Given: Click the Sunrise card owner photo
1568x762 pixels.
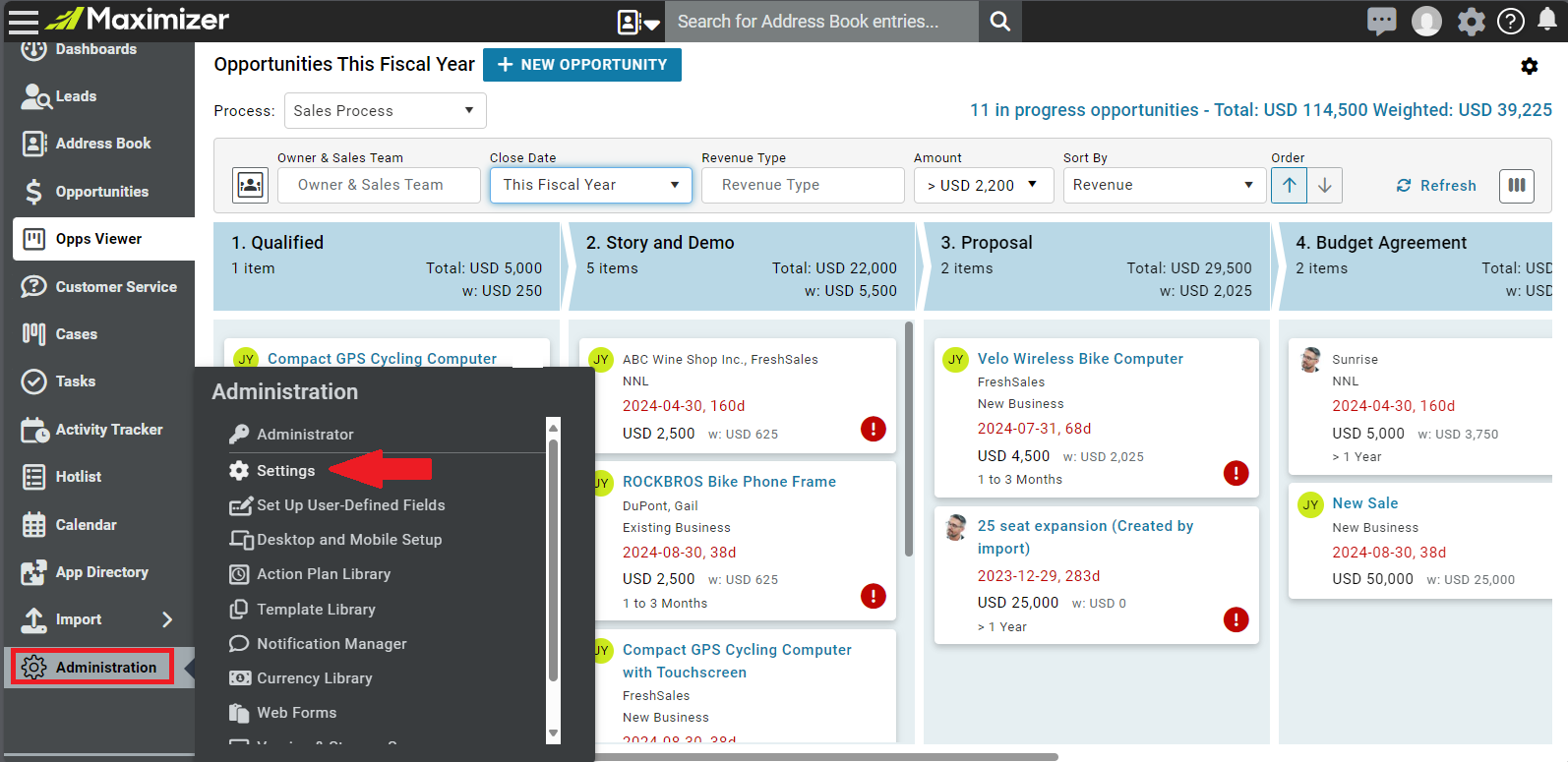Looking at the screenshot, I should 1310,360.
